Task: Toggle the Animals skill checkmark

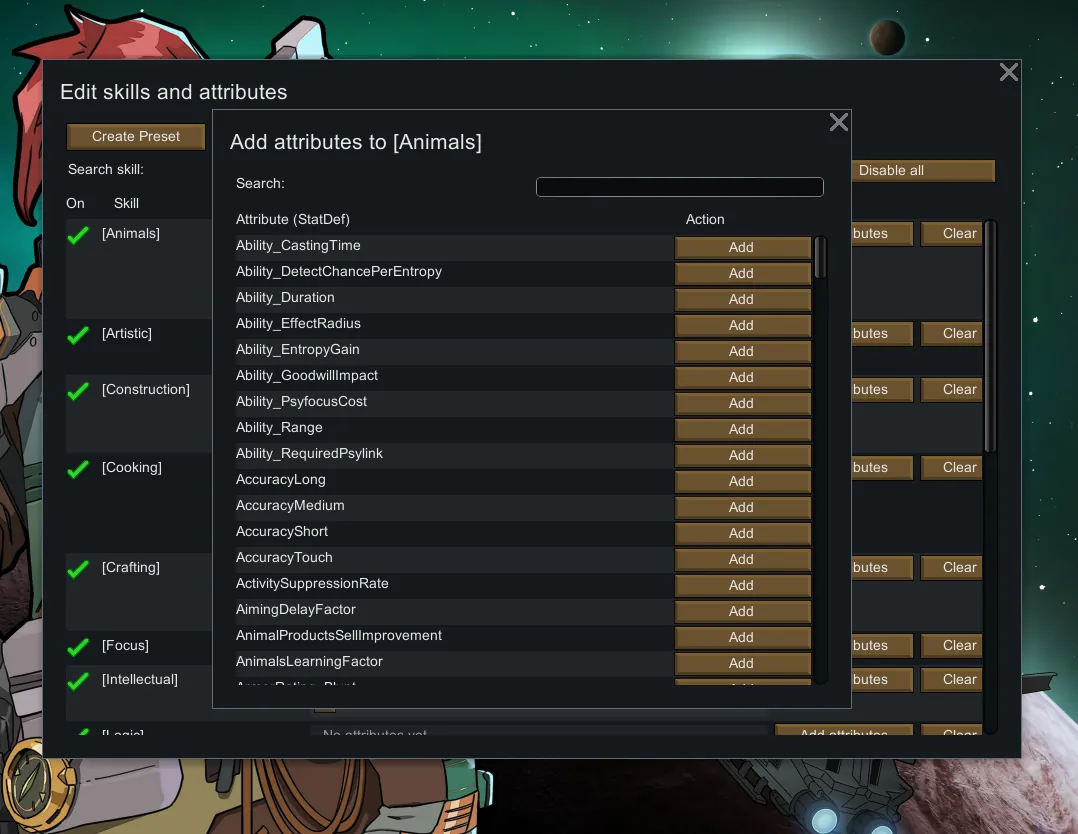Action: (x=78, y=236)
